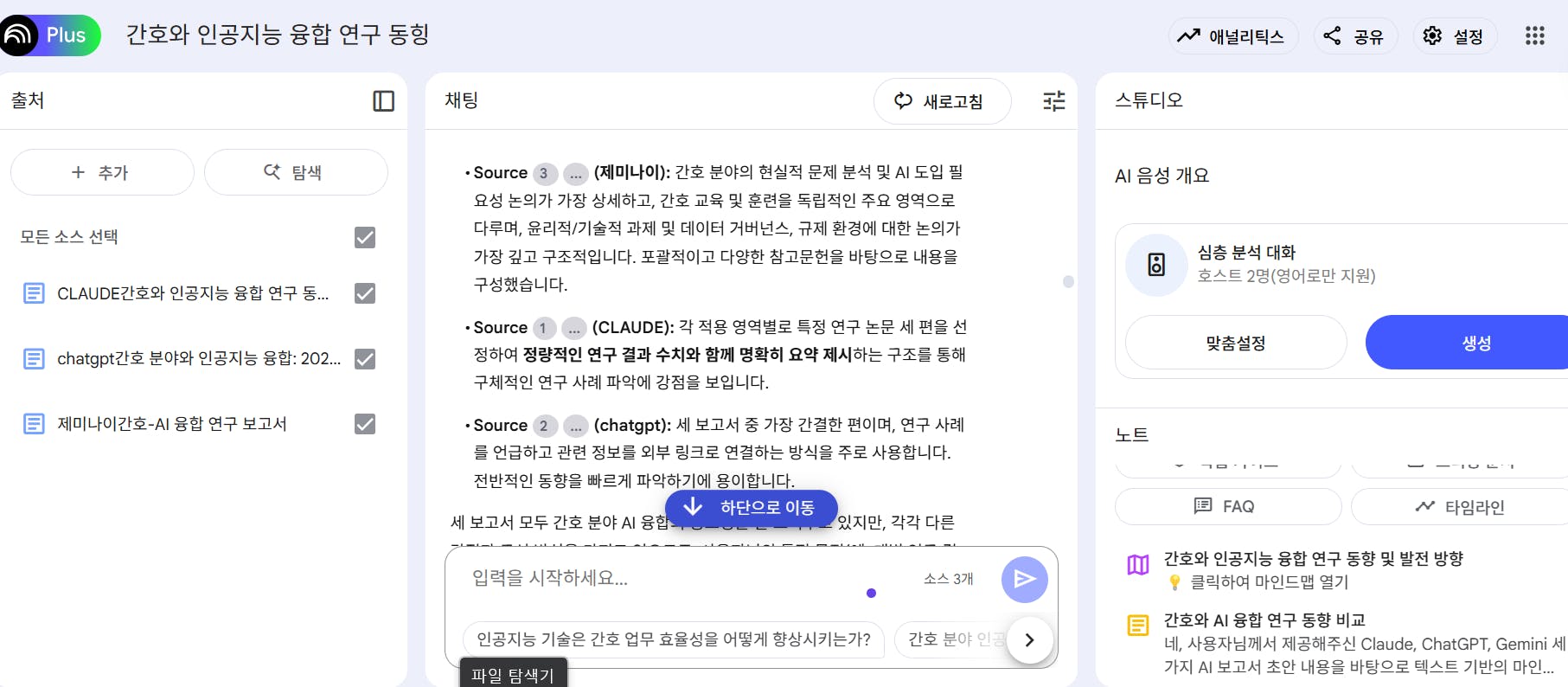This screenshot has width=1568, height=687.
Task: Open the 간호와 인공지능 융합 연구 동향 mind map note
Action: [x=1313, y=559]
